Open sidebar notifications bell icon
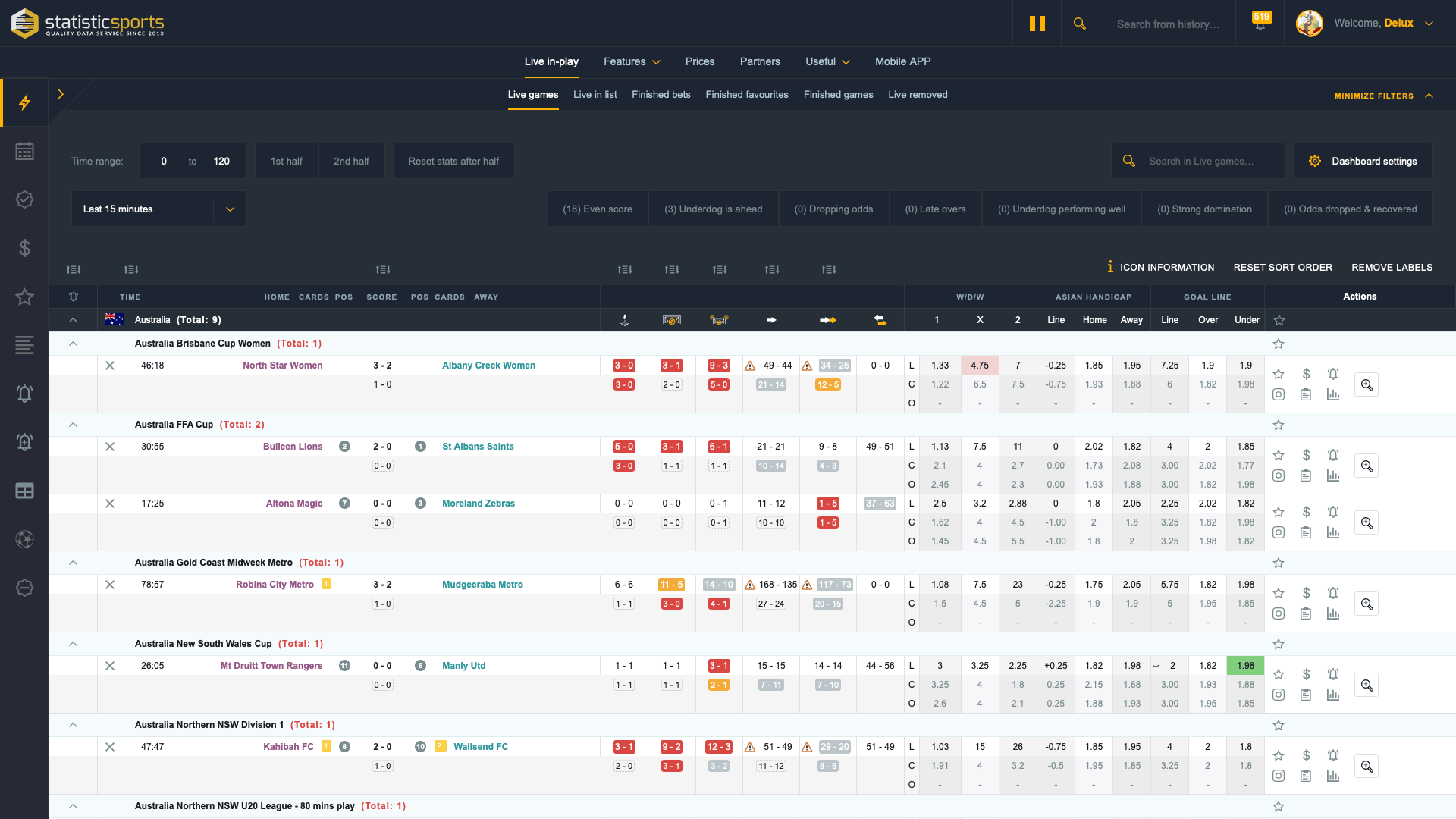The width and height of the screenshot is (1456, 819). click(24, 394)
